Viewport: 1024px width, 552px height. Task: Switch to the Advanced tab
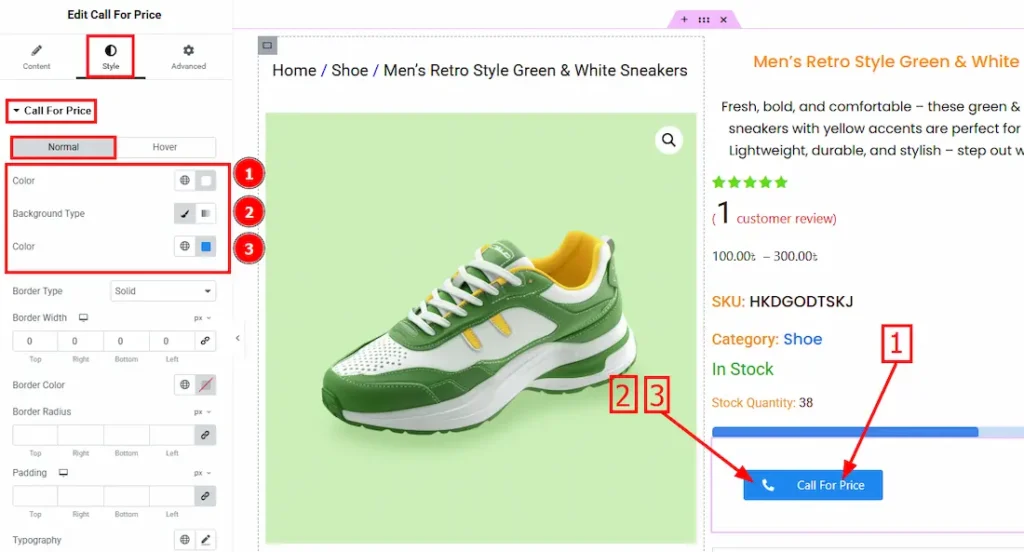coord(188,57)
